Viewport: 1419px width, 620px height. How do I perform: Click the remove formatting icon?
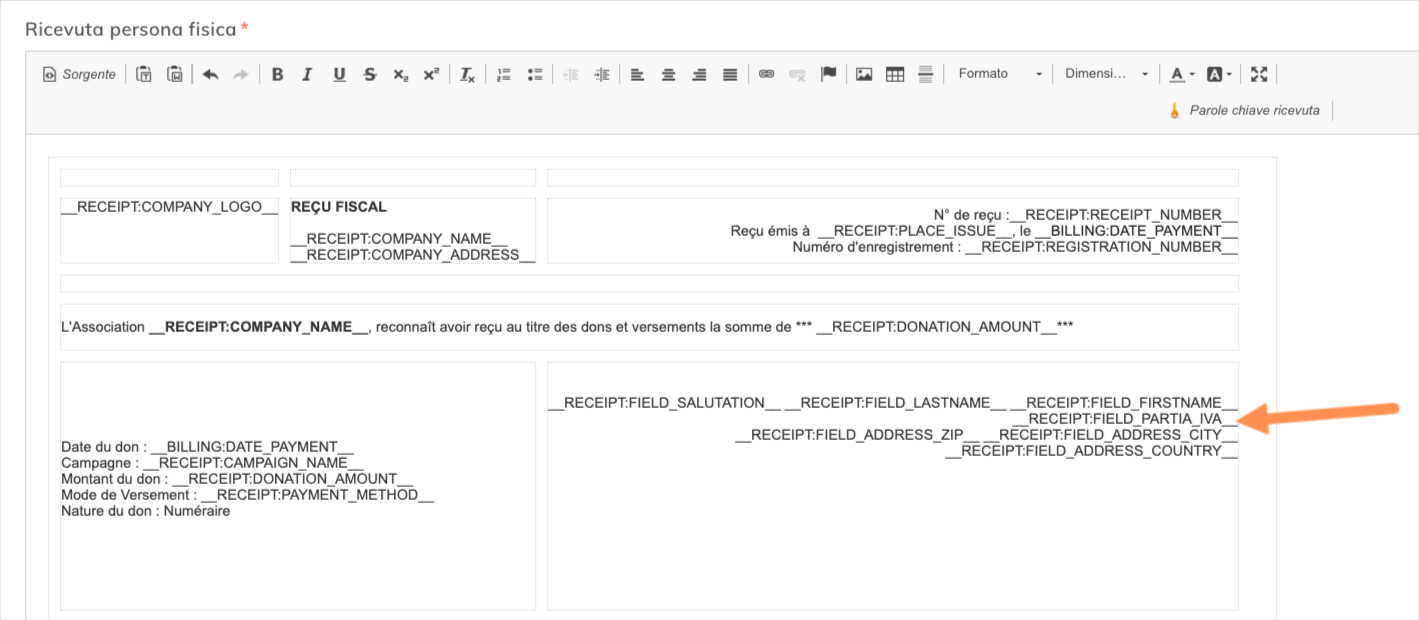pos(467,74)
